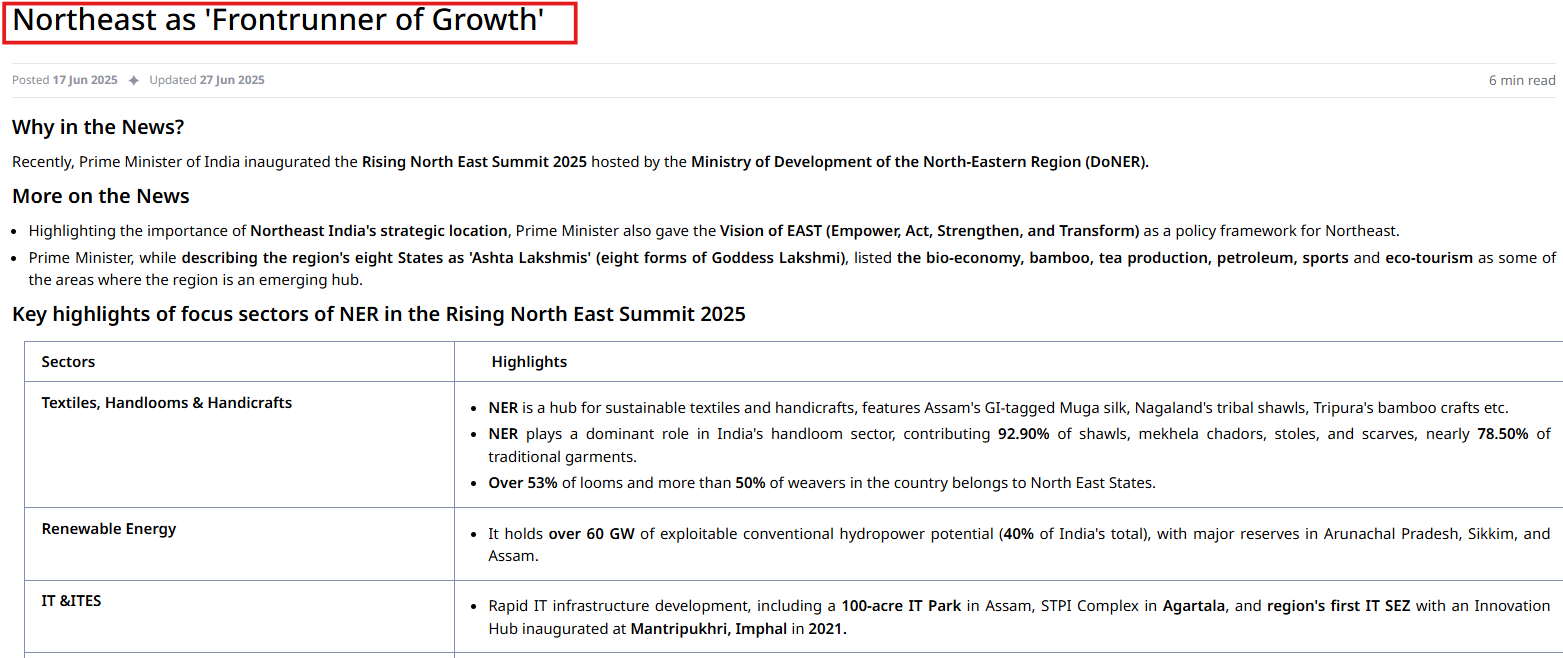Screen dimensions: 1563x658
Task: Click the sparkle icon between the dates
Action: tap(134, 81)
